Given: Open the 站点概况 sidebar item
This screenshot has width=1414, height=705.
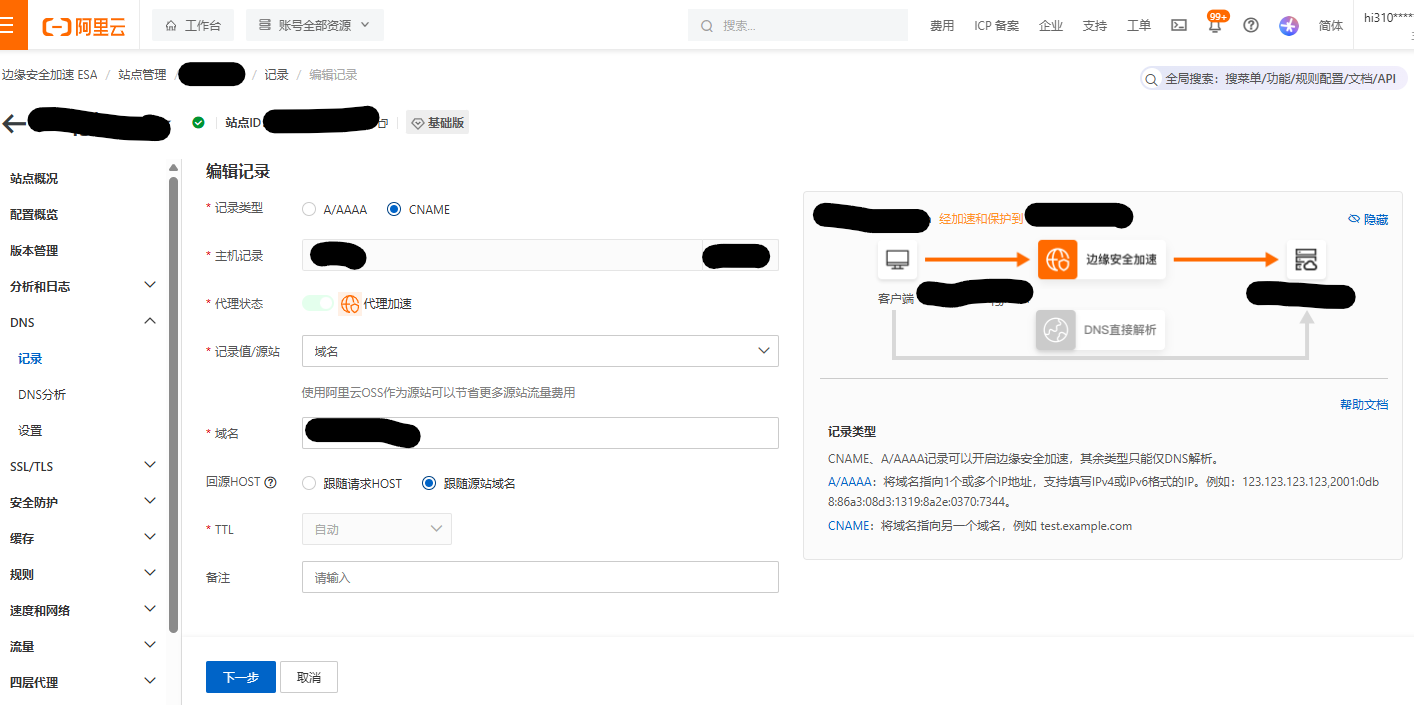Looking at the screenshot, I should [x=34, y=178].
